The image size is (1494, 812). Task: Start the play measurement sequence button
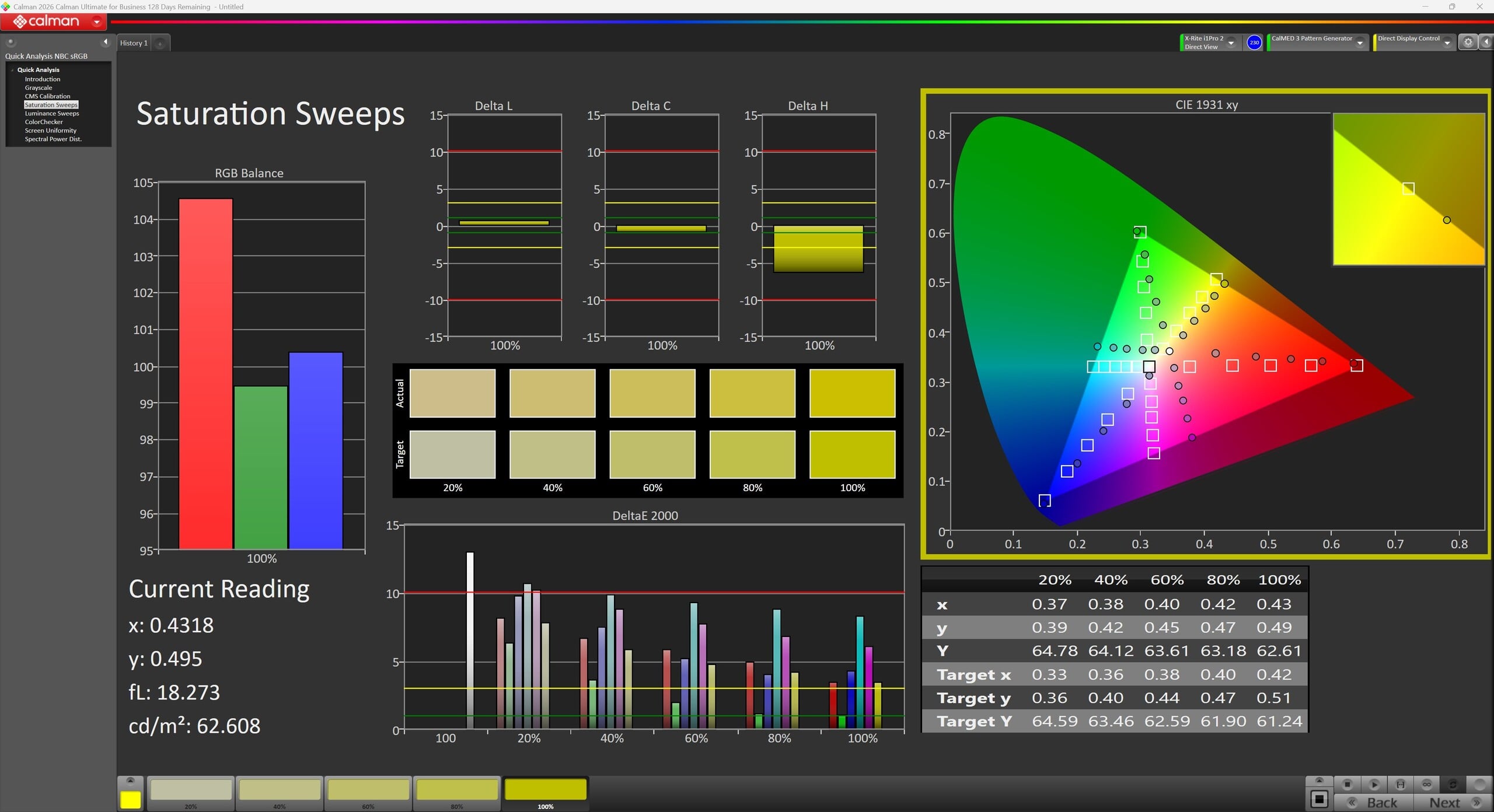click(1374, 785)
